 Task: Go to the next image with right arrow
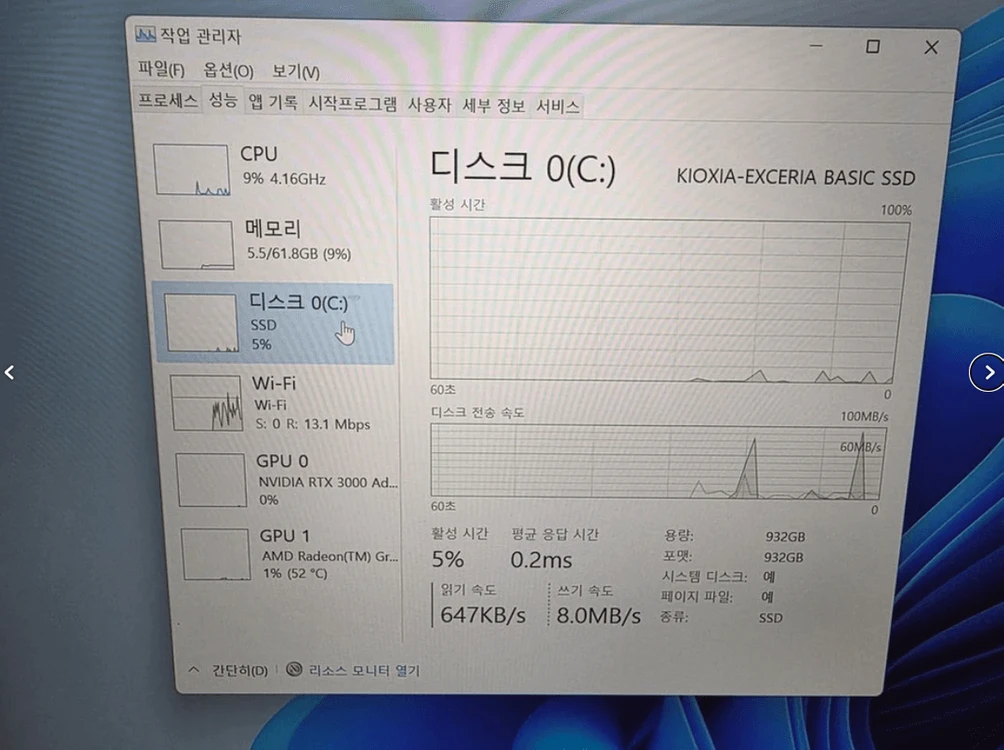tap(987, 372)
